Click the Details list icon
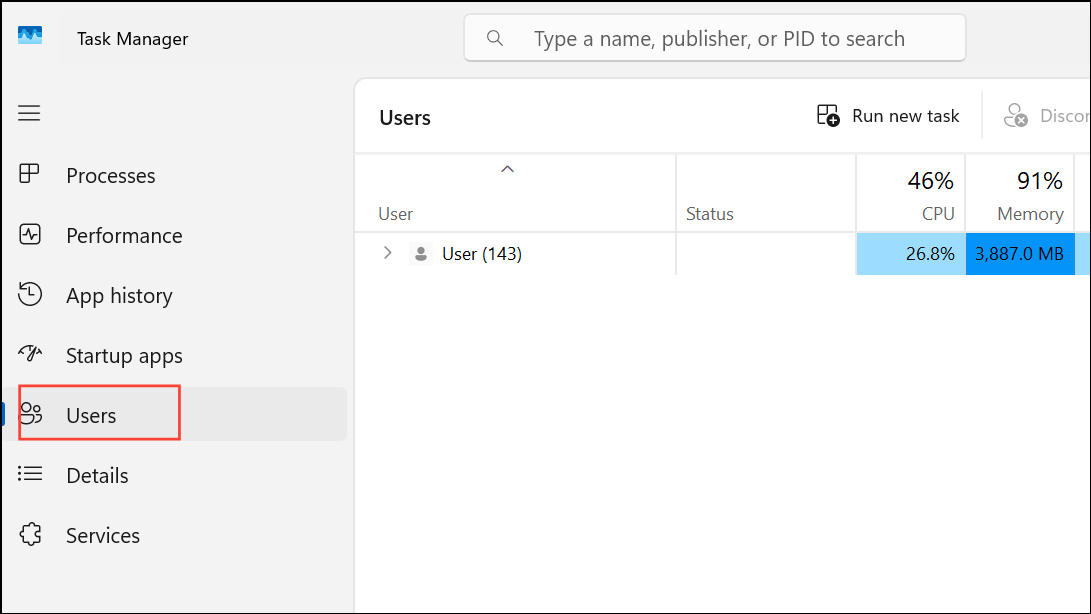1091x614 pixels. click(x=30, y=474)
